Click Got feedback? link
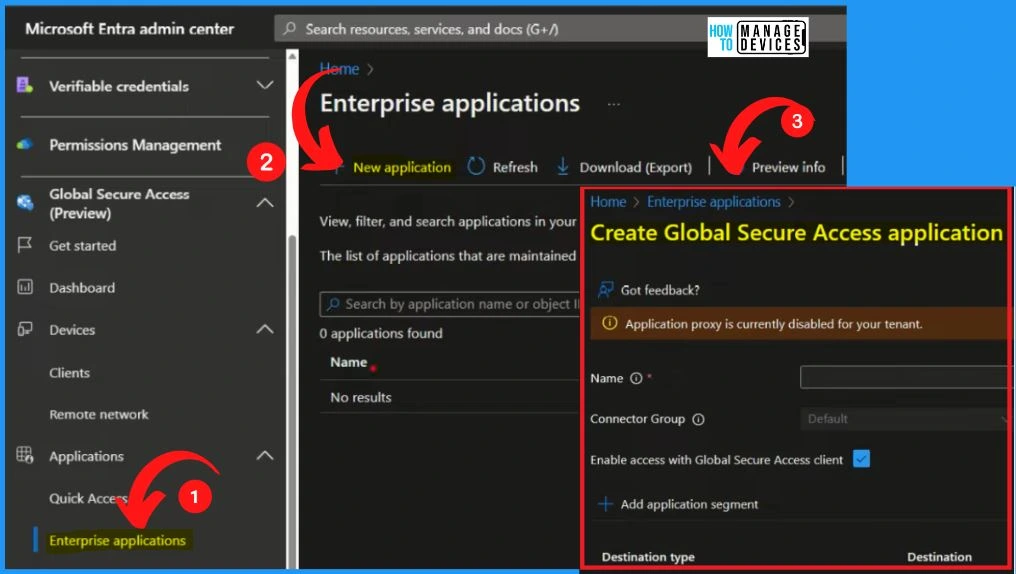This screenshot has height=574, width=1016. (x=660, y=290)
